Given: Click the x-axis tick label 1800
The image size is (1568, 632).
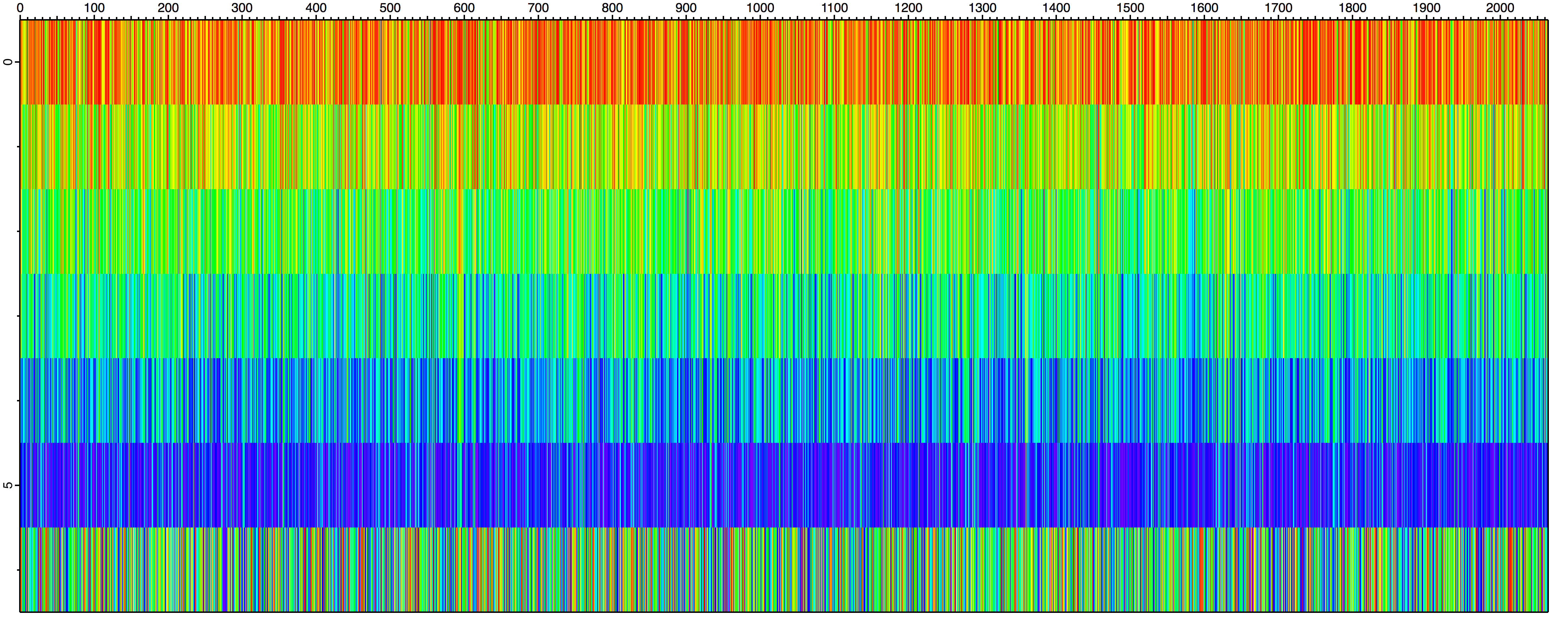Looking at the screenshot, I should (x=1353, y=8).
